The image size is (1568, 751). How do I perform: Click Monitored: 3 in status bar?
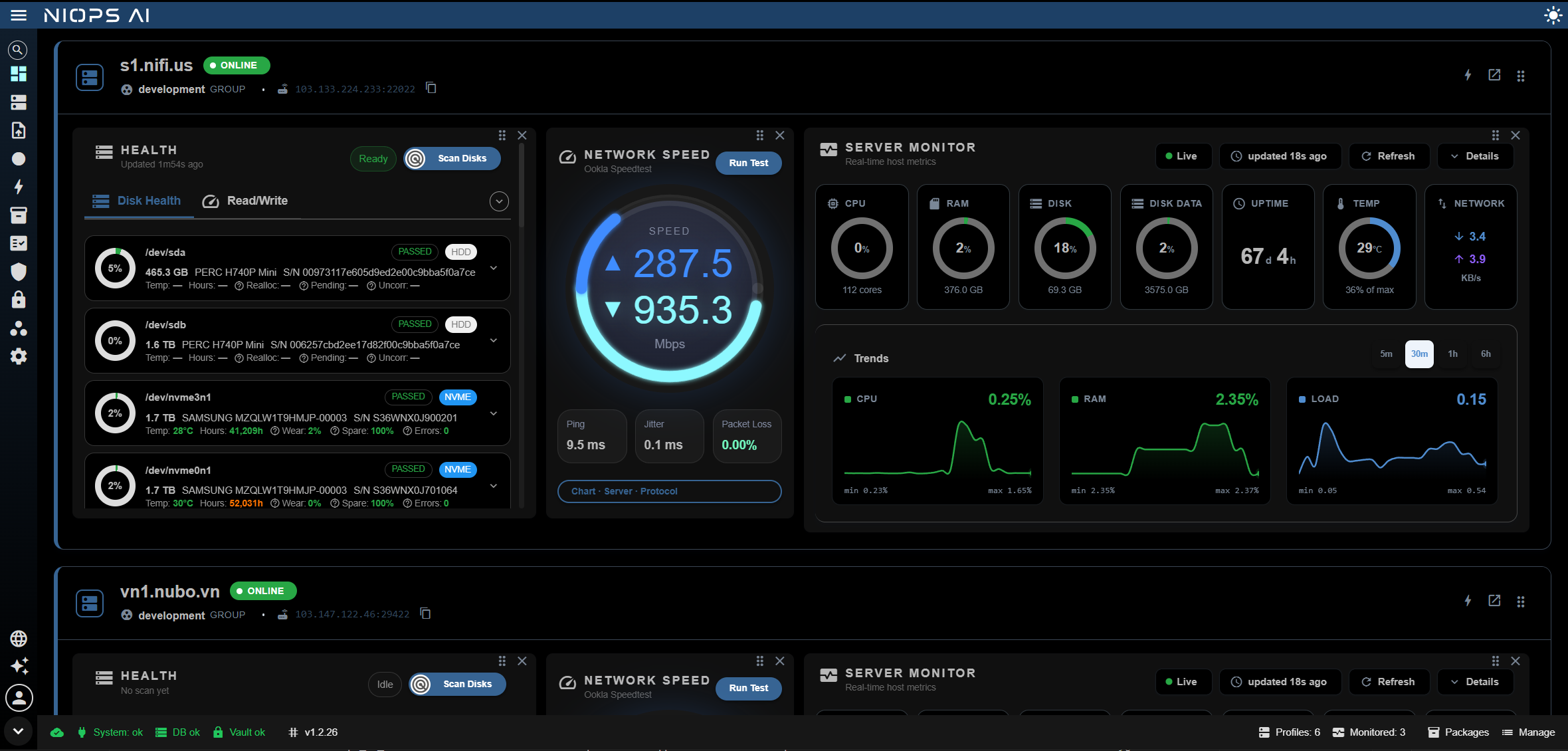tap(1369, 732)
